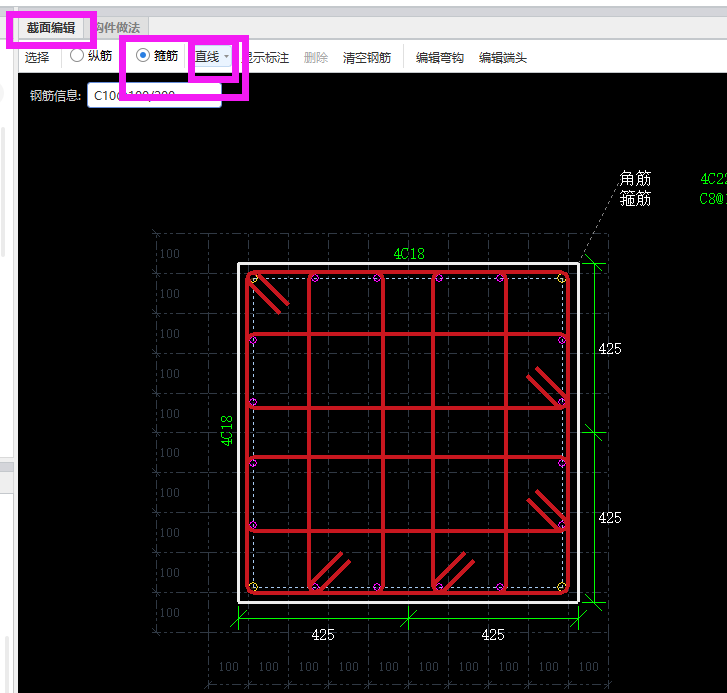The image size is (727, 693).
Task: Click the green 4C18 label above the section
Action: coord(409,254)
